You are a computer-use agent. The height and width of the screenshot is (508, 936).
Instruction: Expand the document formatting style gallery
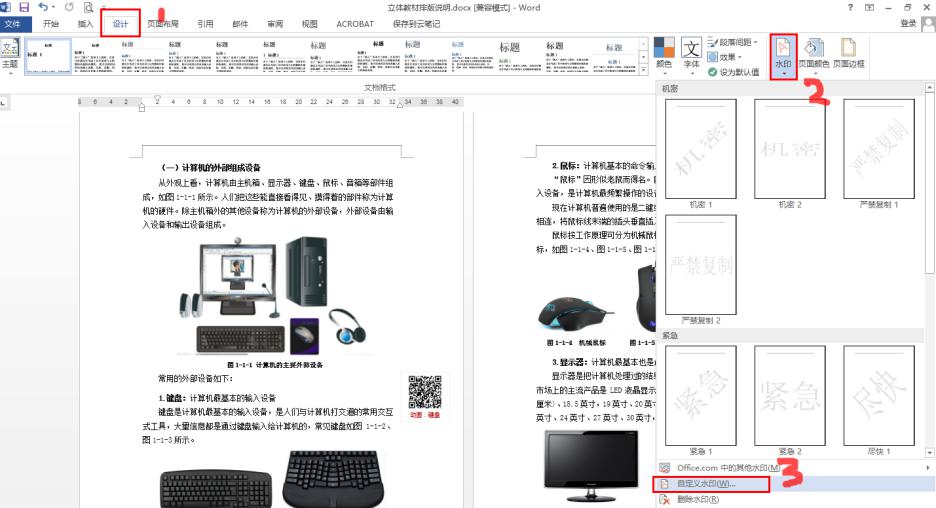642,72
